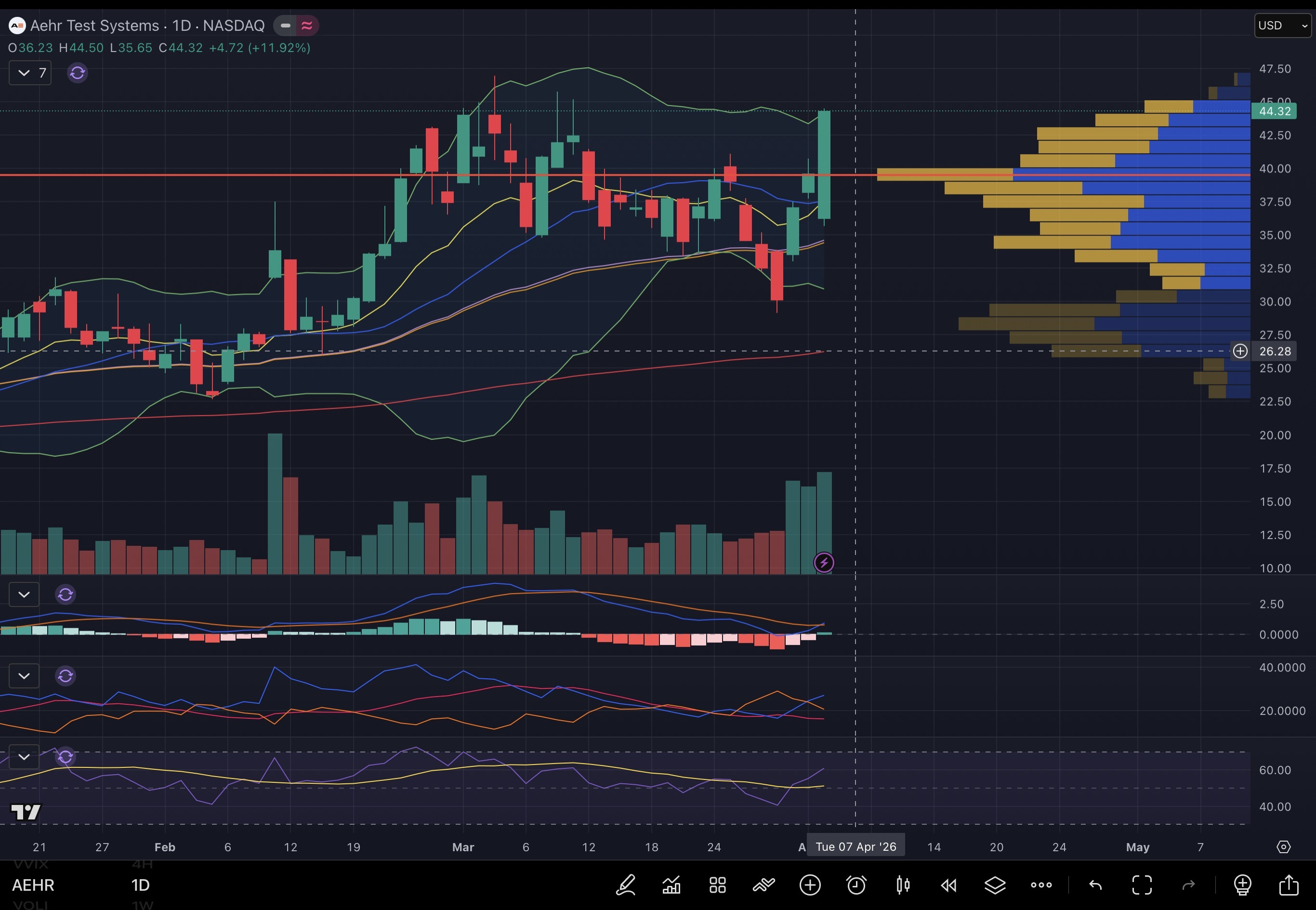Open the more options ellipsis menu
1316x910 pixels.
coord(1041,885)
